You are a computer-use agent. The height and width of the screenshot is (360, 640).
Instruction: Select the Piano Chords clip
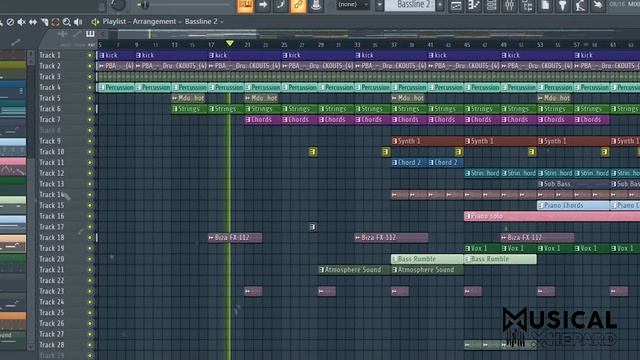(x=573, y=206)
